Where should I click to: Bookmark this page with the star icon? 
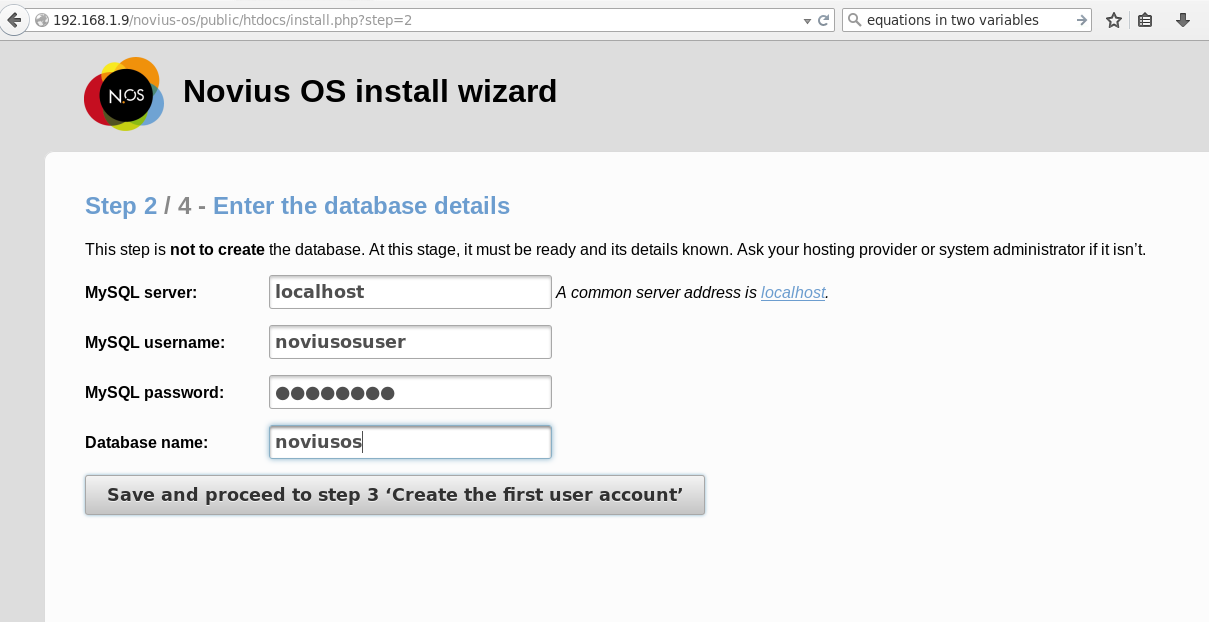tap(1114, 20)
